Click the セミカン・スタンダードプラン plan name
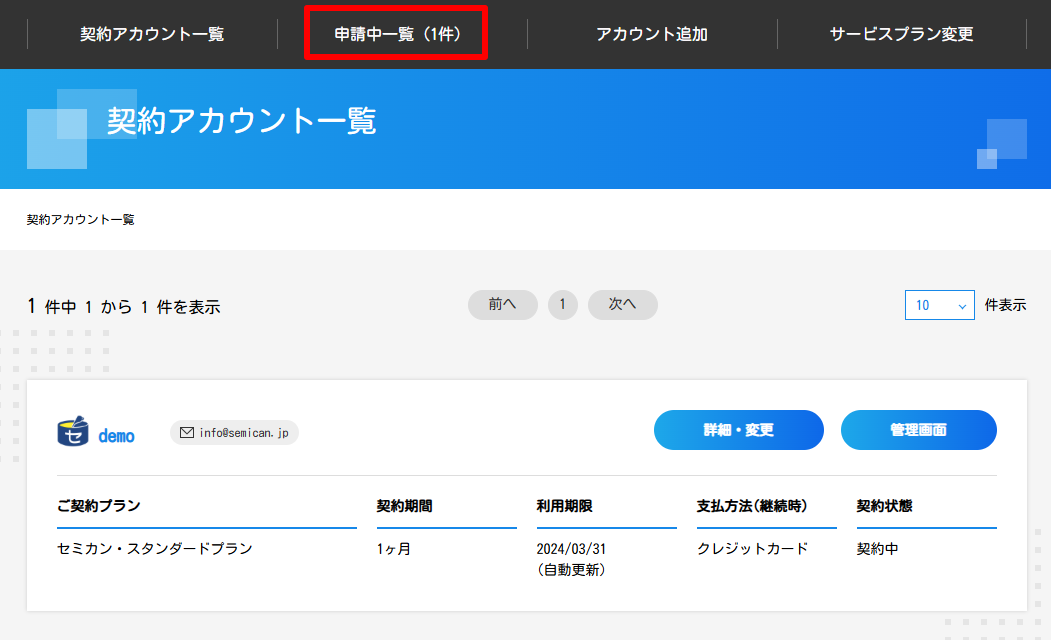The width and height of the screenshot is (1051, 640). (155, 549)
